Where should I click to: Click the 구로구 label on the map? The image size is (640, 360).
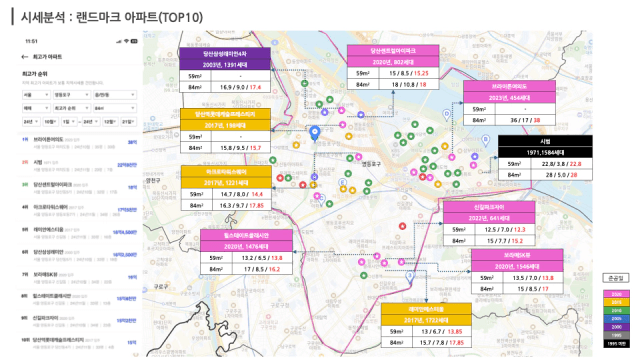click(161, 287)
